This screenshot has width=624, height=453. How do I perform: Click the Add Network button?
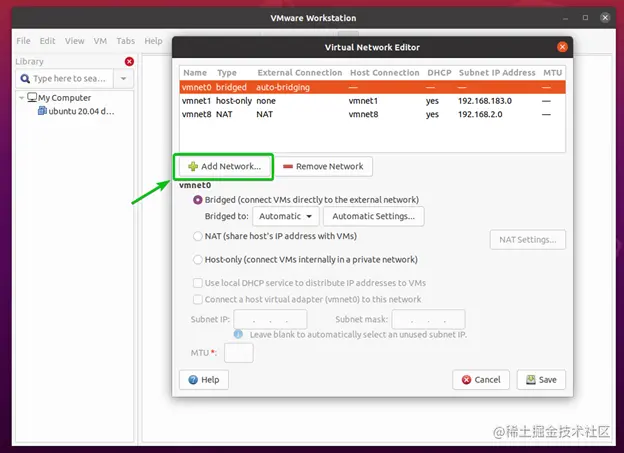tap(224, 166)
